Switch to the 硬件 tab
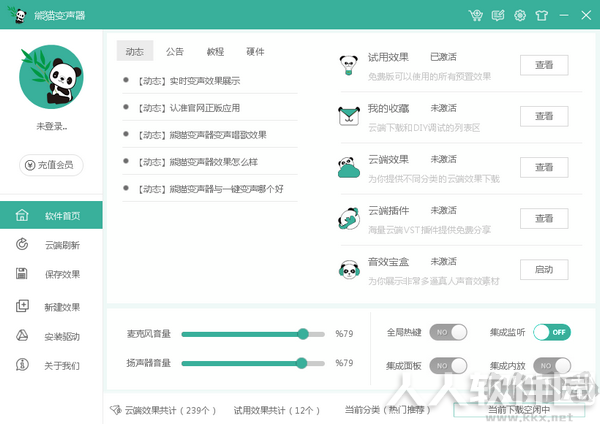The image size is (600, 424). 255,51
